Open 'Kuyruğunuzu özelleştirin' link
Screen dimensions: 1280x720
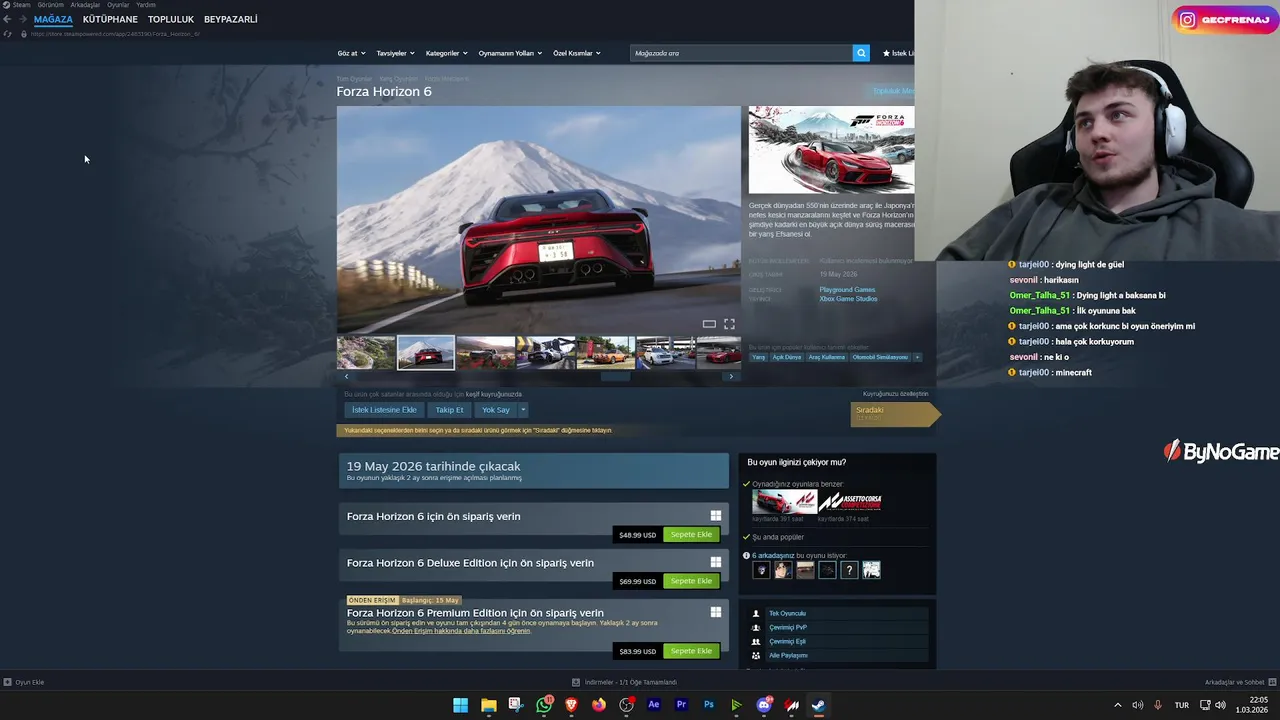(895, 394)
